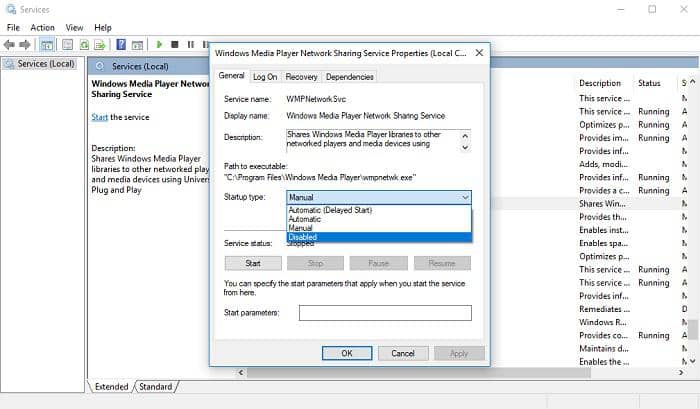The height and width of the screenshot is (409, 700).
Task: Switch to the Dependencies tab
Action: (350, 77)
